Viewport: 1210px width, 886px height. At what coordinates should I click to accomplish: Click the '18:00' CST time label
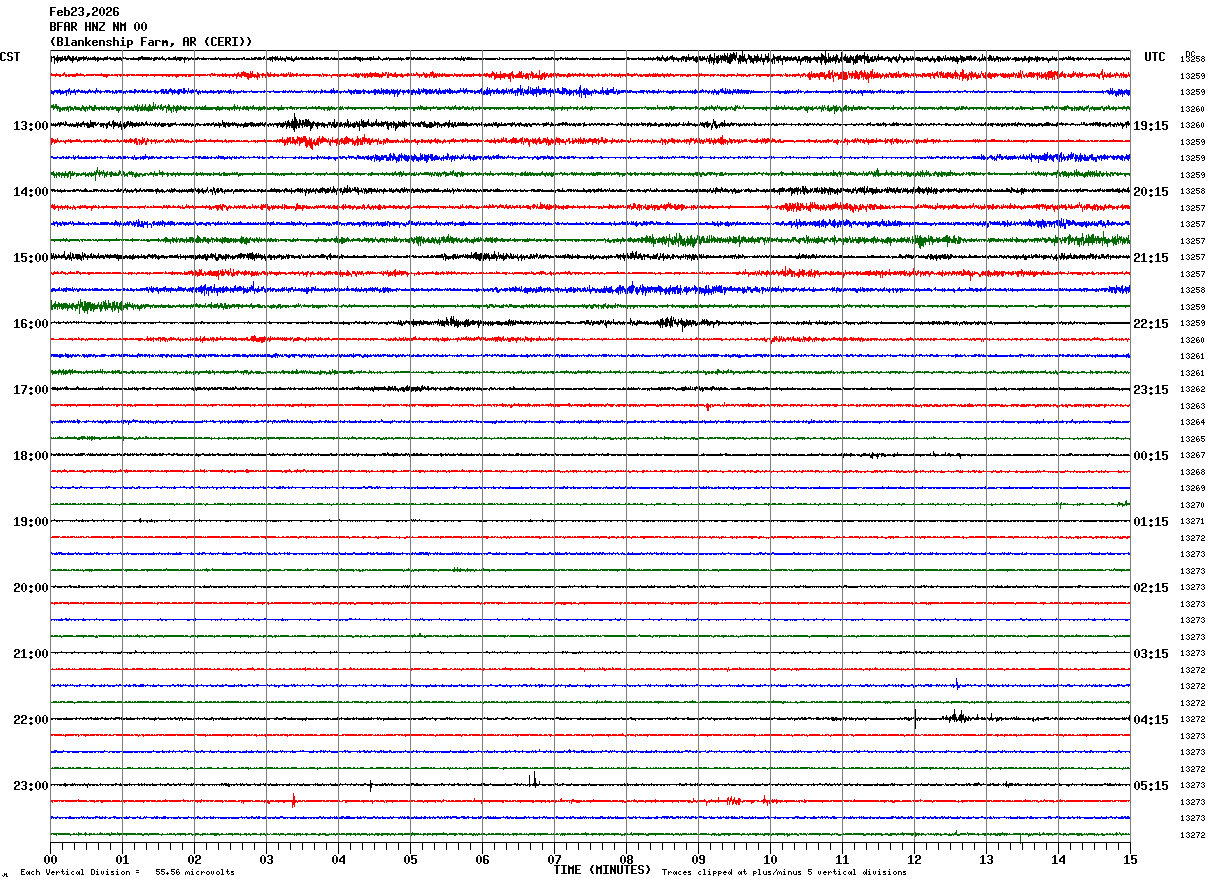[x=30, y=456]
